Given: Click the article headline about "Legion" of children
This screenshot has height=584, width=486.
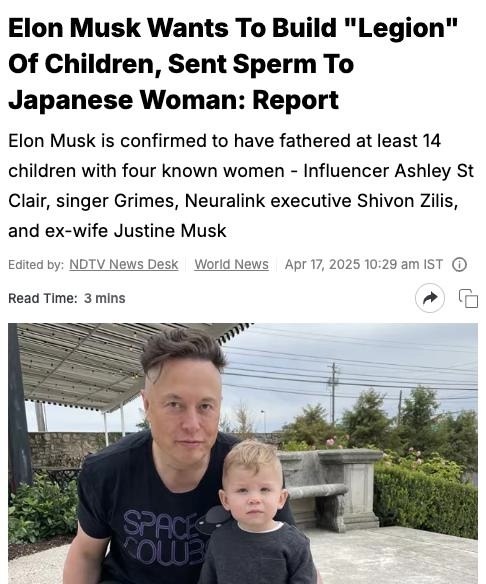Looking at the screenshot, I should [x=232, y=64].
